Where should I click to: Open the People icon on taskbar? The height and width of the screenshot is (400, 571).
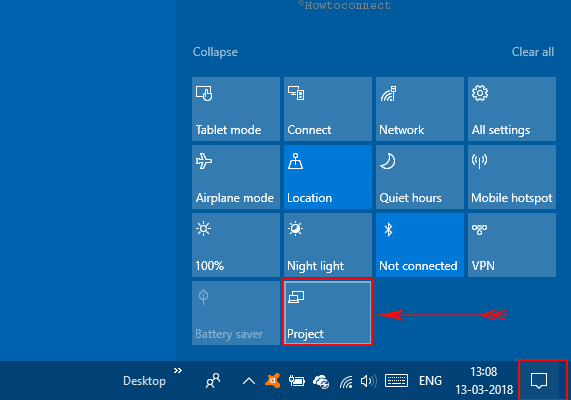(213, 381)
